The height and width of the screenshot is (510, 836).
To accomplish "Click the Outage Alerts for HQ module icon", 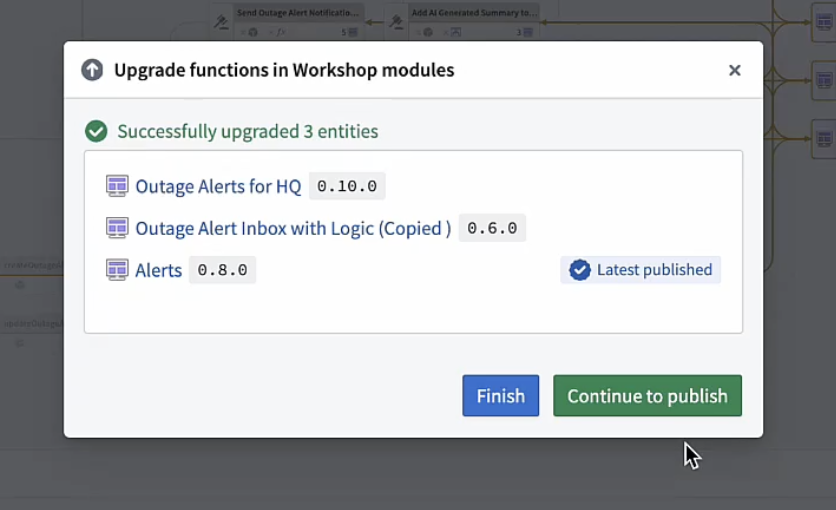I will click(117, 186).
